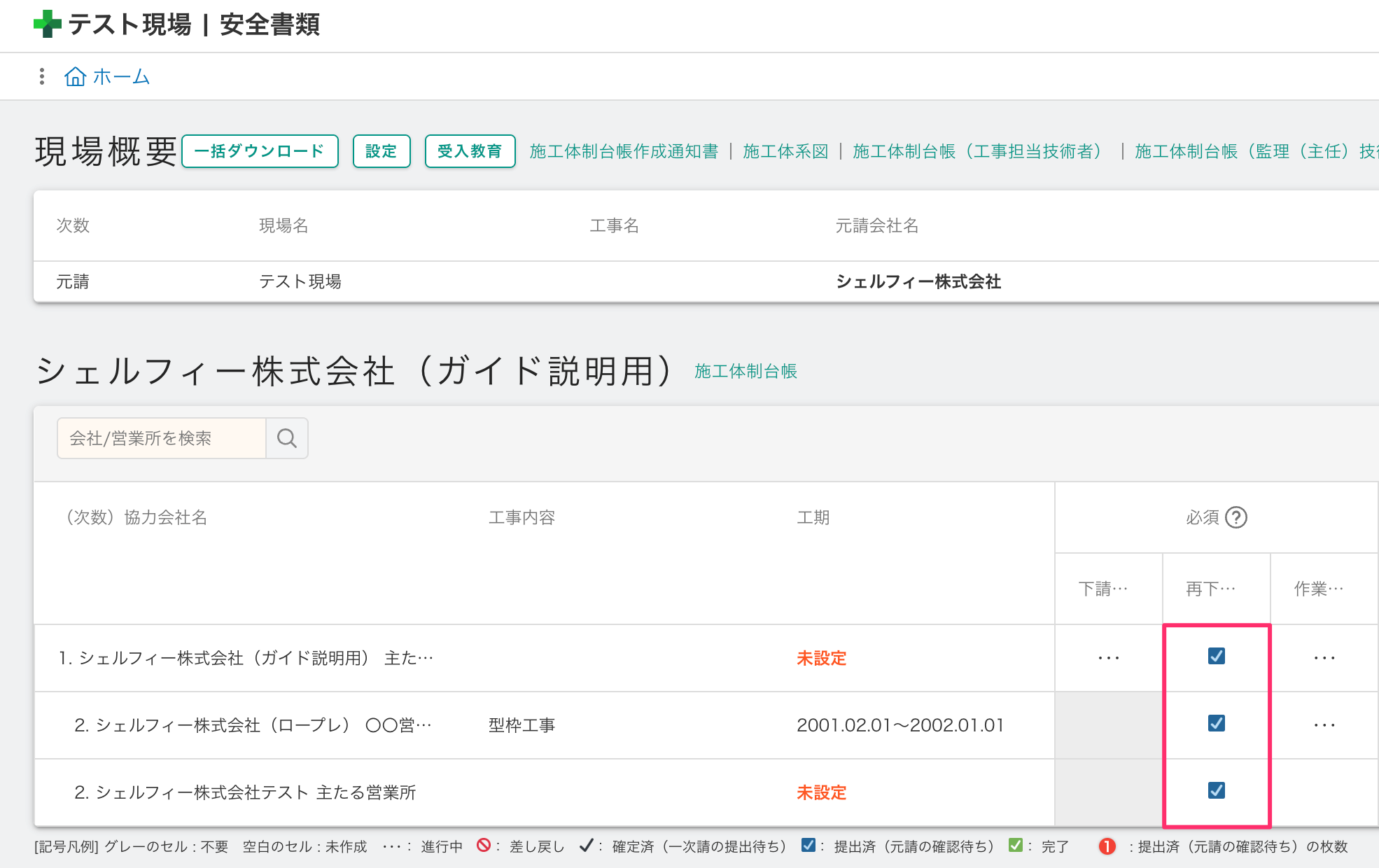The image size is (1379, 868).
Task: Click the 再下 checkbox in the first company row
Action: (x=1217, y=656)
